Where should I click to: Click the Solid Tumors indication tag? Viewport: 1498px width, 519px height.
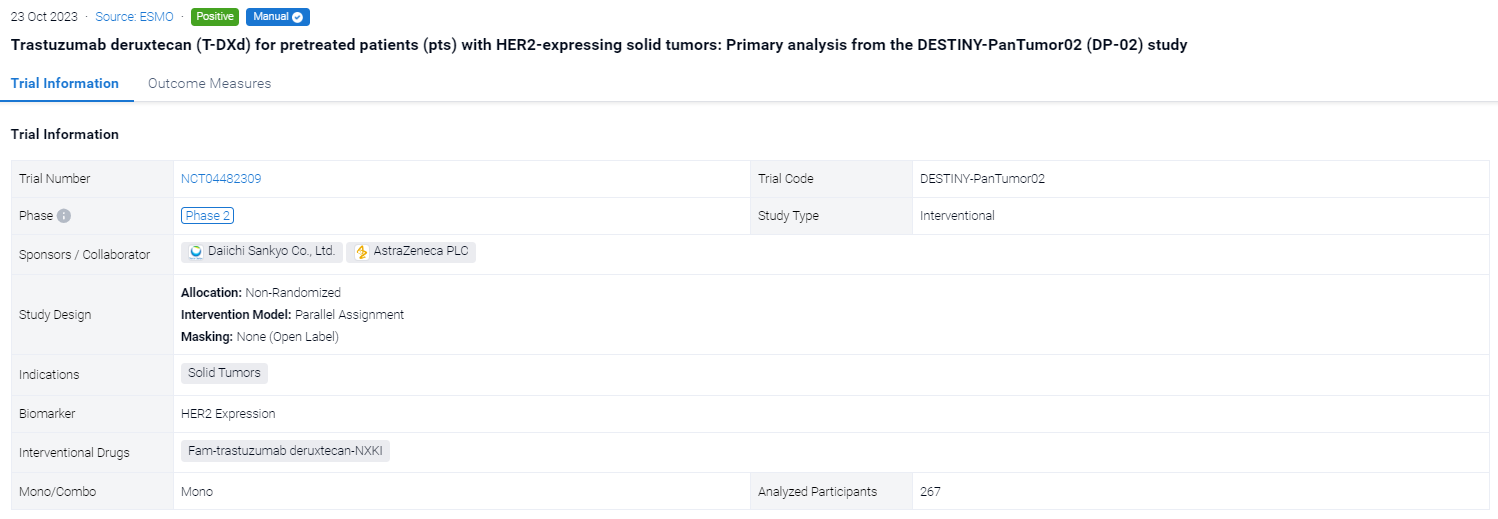(224, 373)
